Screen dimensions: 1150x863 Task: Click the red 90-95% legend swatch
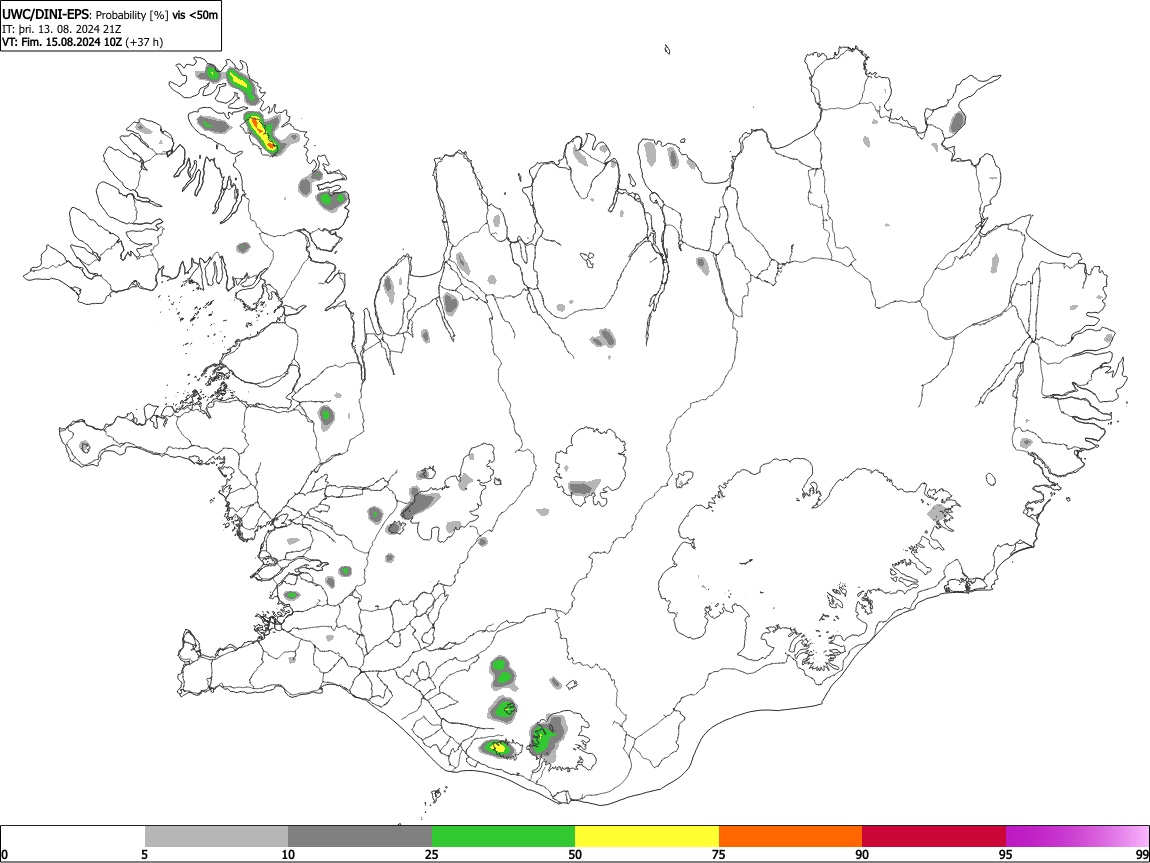pos(934,837)
